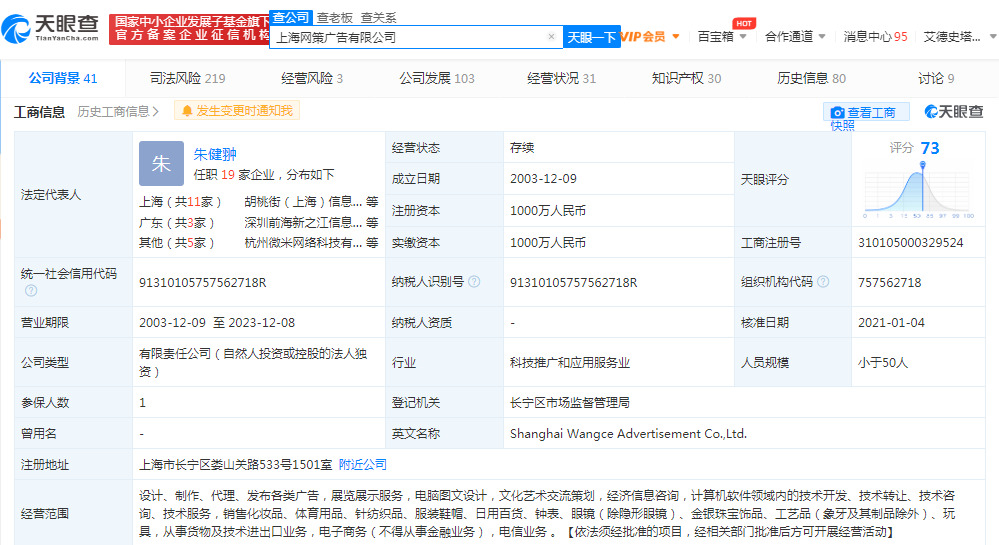Image resolution: width=999 pixels, height=545 pixels.
Task: Click the 营业期限 value 2003-12-09 至 2023-12-08
Action: (x=217, y=322)
